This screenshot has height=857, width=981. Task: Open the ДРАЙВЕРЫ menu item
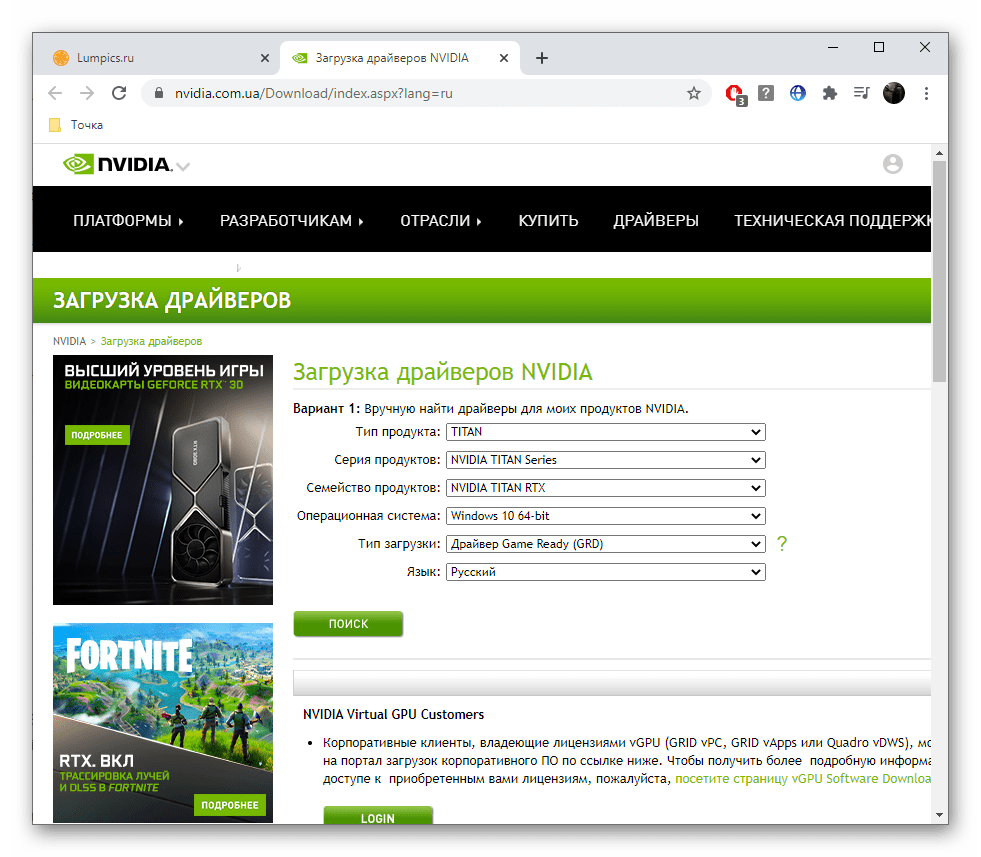tap(655, 221)
